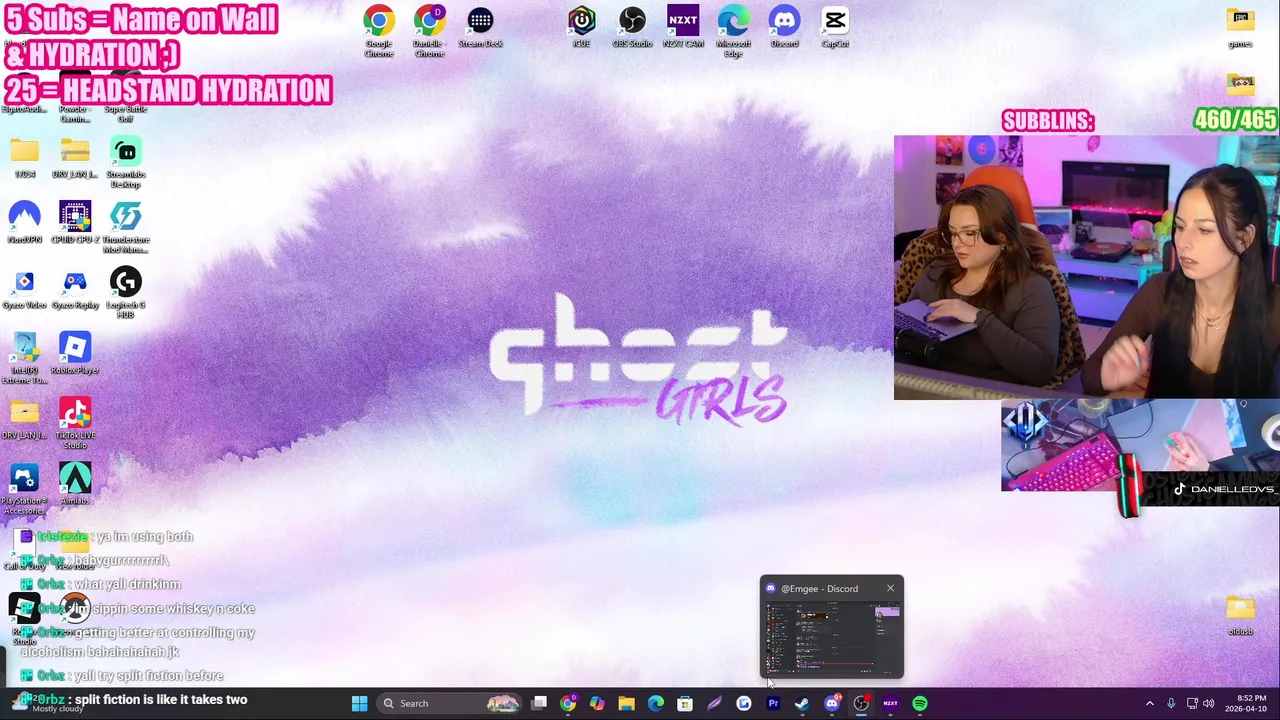
Task: Open the volume speaker tray icon
Action: [1208, 703]
